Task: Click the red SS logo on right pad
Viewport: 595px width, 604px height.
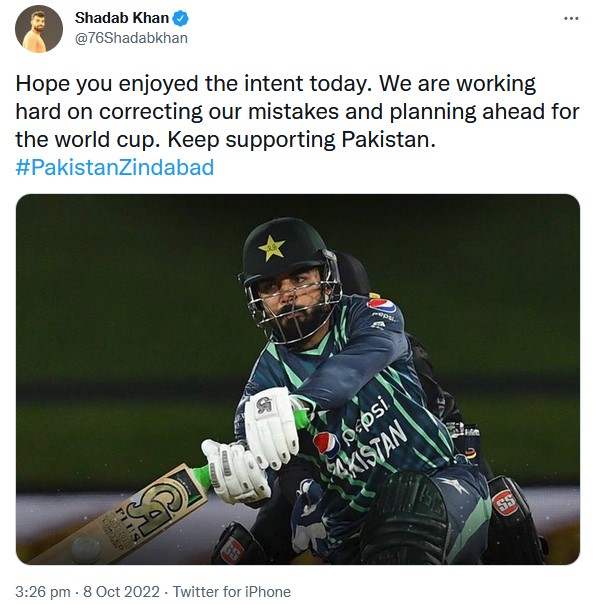Action: 504,503
